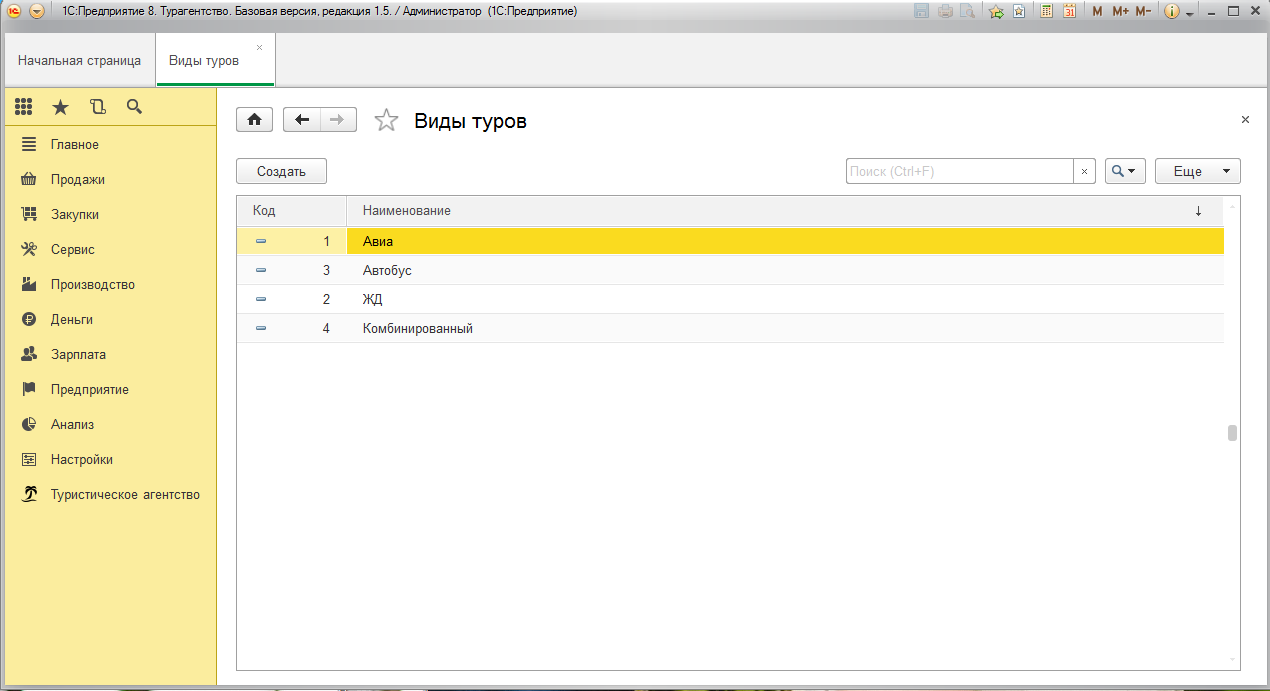Image resolution: width=1270 pixels, height=691 pixels.
Task: Open the Производство section
Action: [93, 284]
